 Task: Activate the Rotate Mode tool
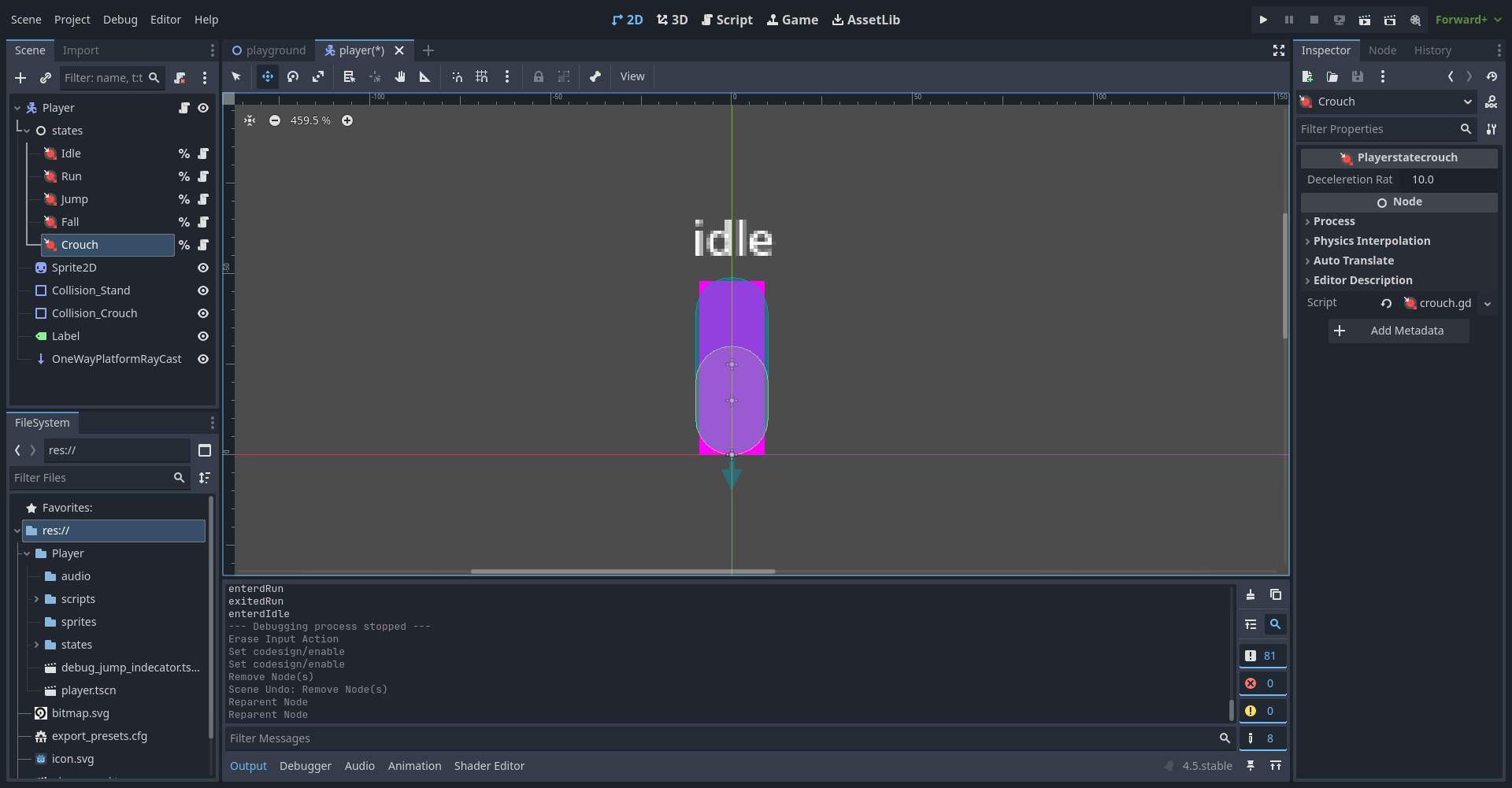(x=293, y=76)
